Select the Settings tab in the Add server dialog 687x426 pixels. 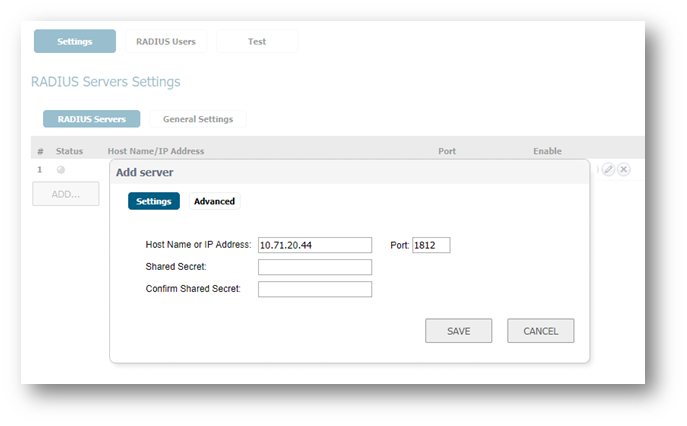(154, 201)
